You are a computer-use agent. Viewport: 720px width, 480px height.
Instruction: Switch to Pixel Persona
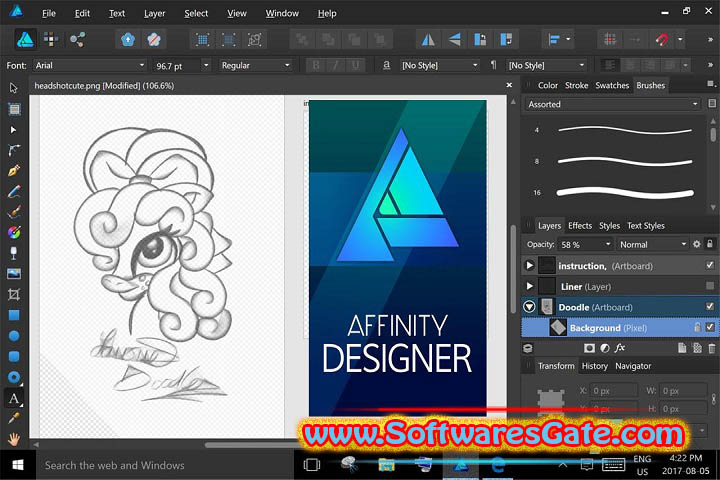pyautogui.click(x=51, y=40)
